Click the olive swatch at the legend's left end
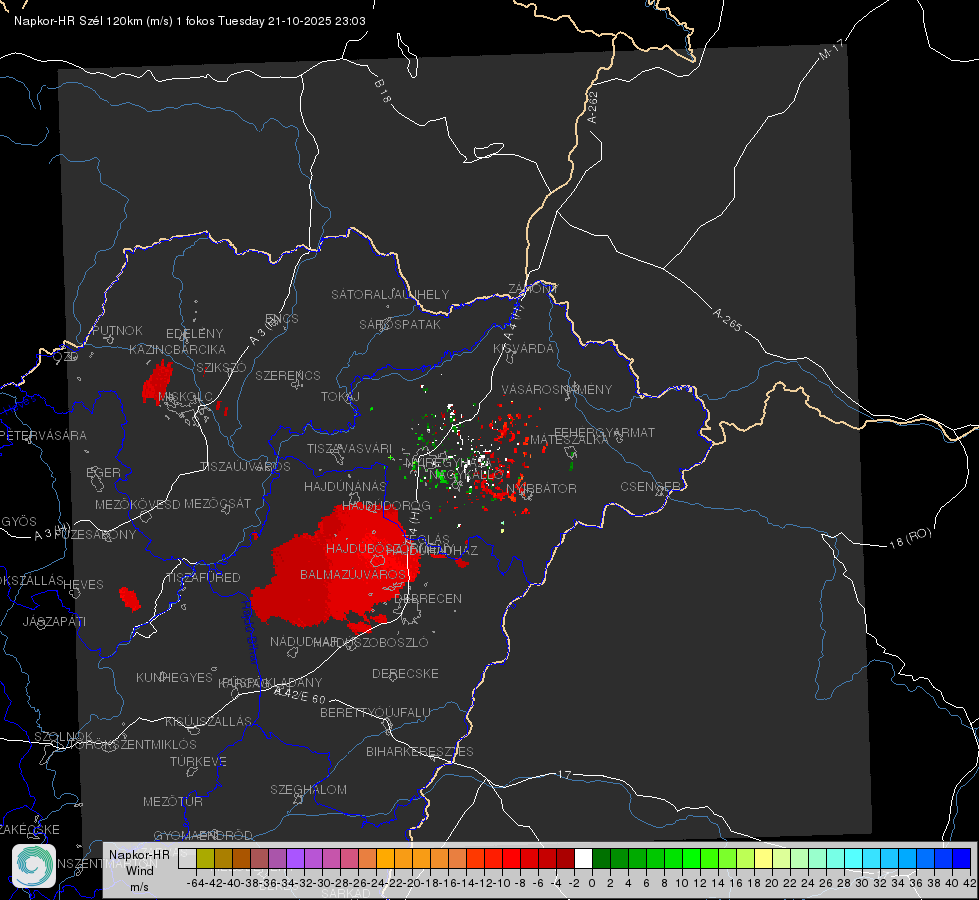This screenshot has width=979, height=900. pyautogui.click(x=205, y=859)
